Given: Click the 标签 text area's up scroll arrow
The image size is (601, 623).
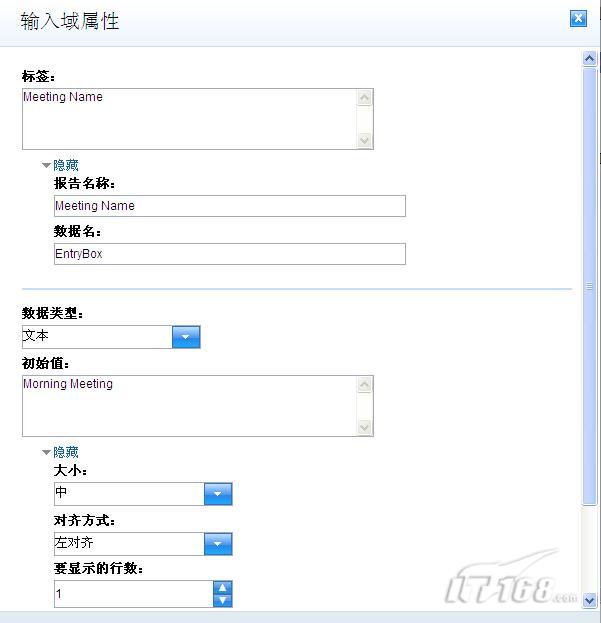Looking at the screenshot, I should point(365,97).
